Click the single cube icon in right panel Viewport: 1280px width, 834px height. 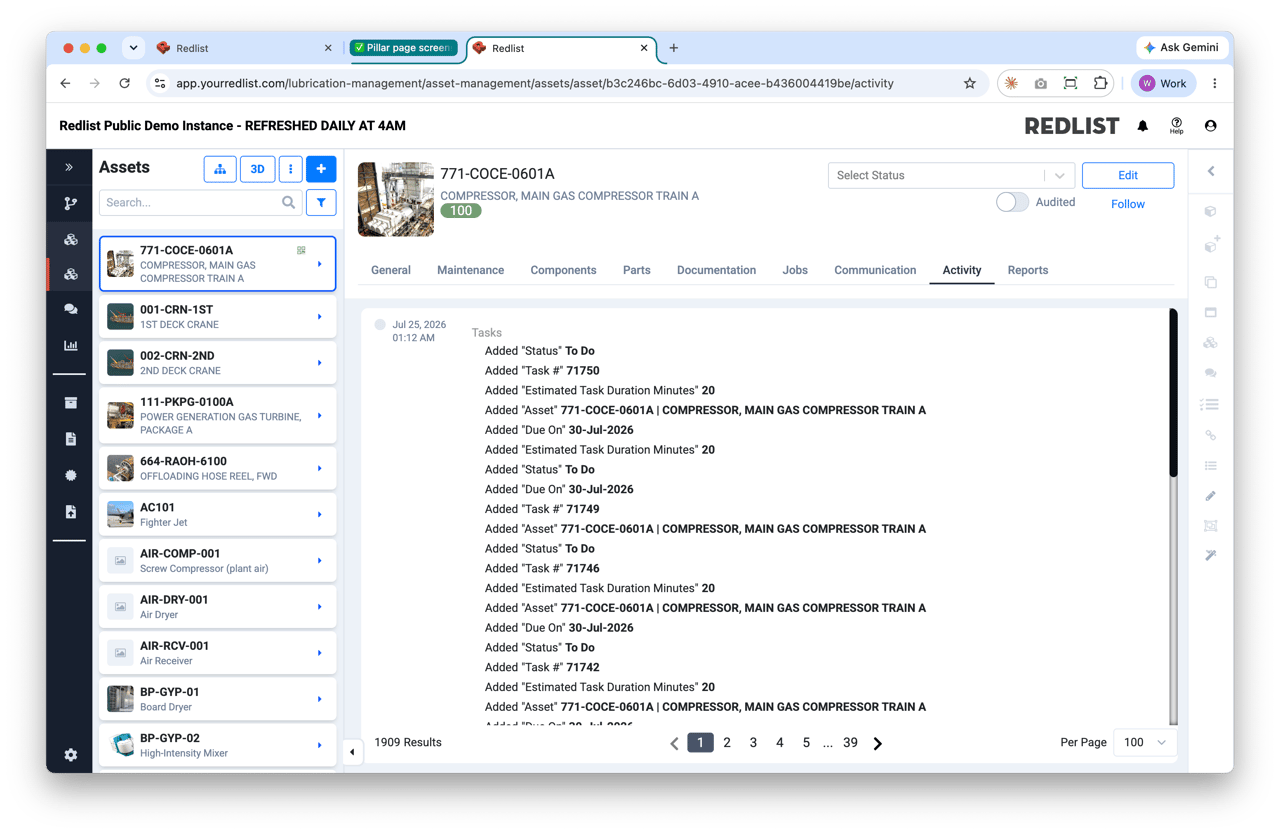[1210, 211]
